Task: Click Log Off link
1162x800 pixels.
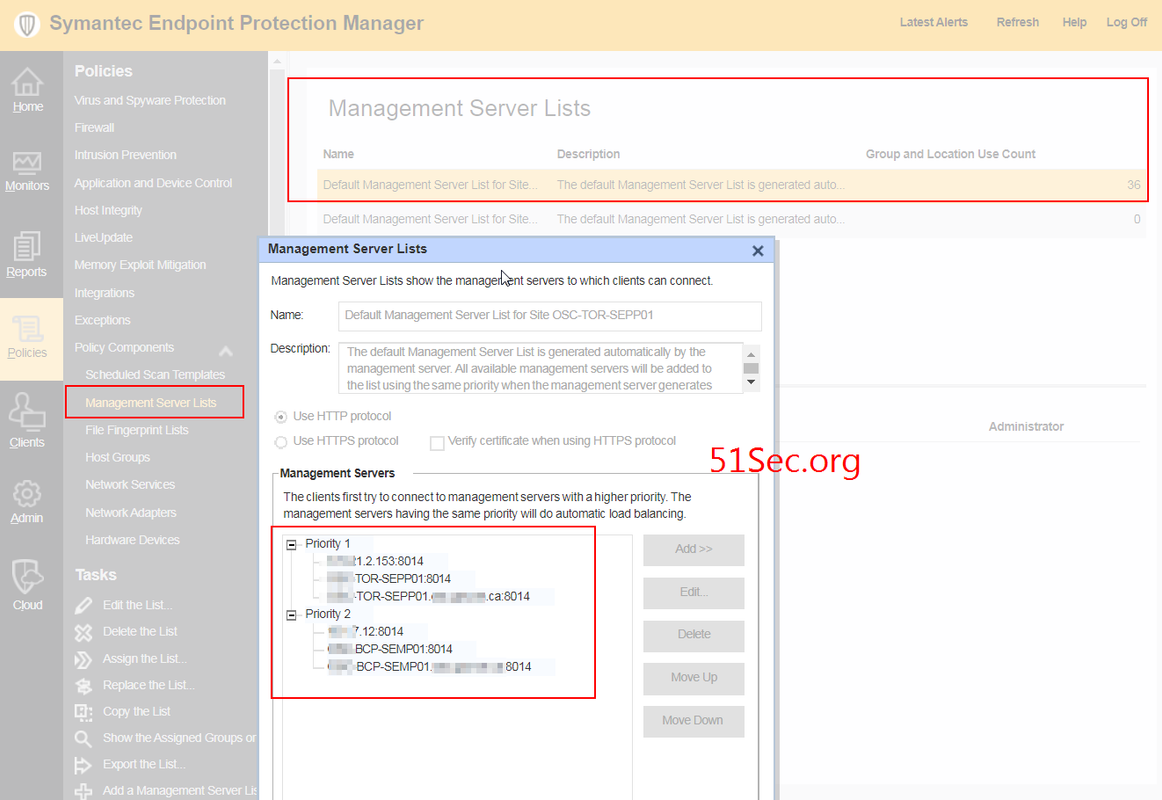Action: coord(1126,22)
